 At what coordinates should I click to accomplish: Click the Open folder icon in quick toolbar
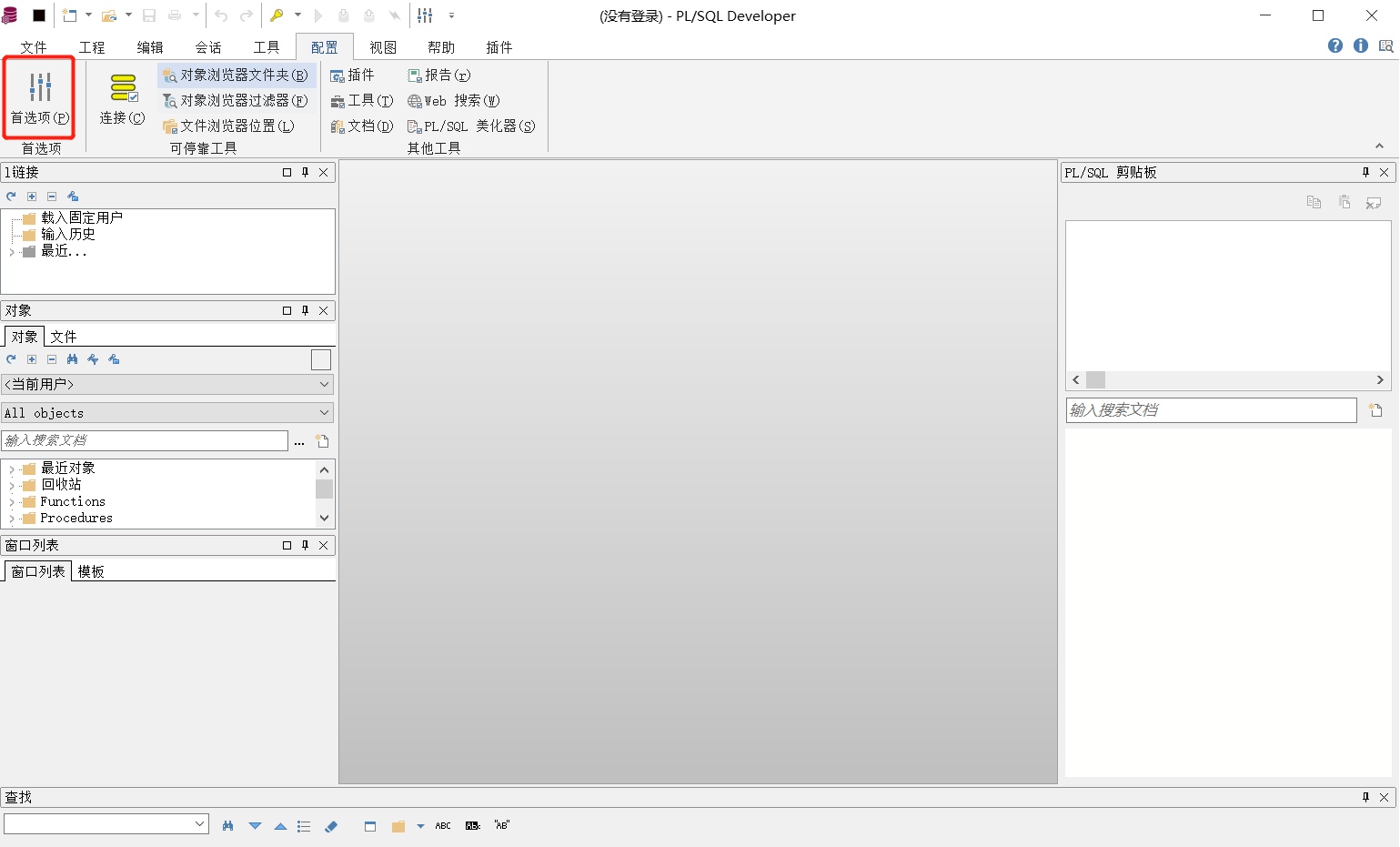point(109,15)
